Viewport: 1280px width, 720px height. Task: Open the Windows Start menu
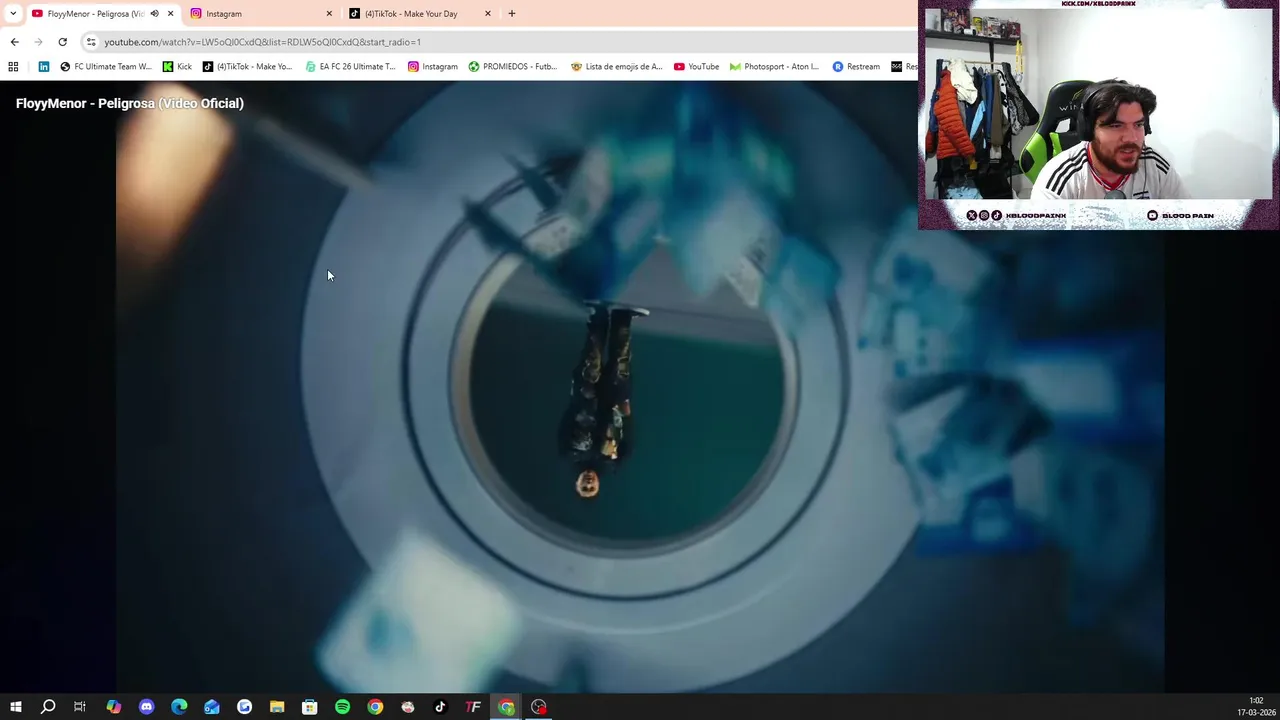click(15, 707)
